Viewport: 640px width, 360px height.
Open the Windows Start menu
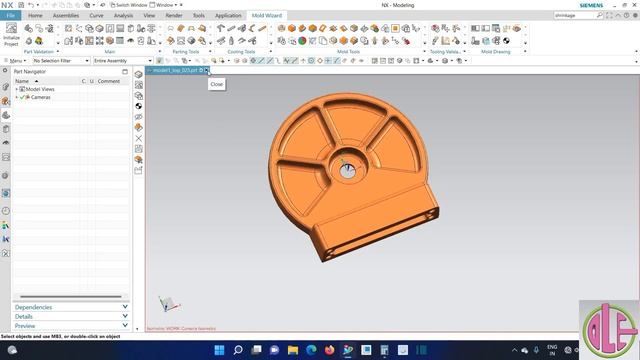[219, 350]
